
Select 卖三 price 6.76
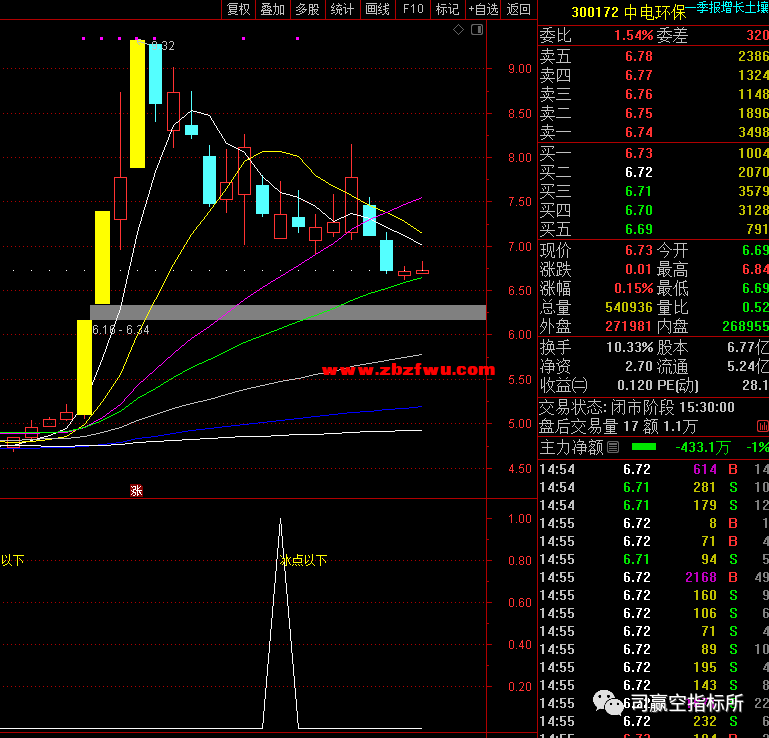point(639,94)
